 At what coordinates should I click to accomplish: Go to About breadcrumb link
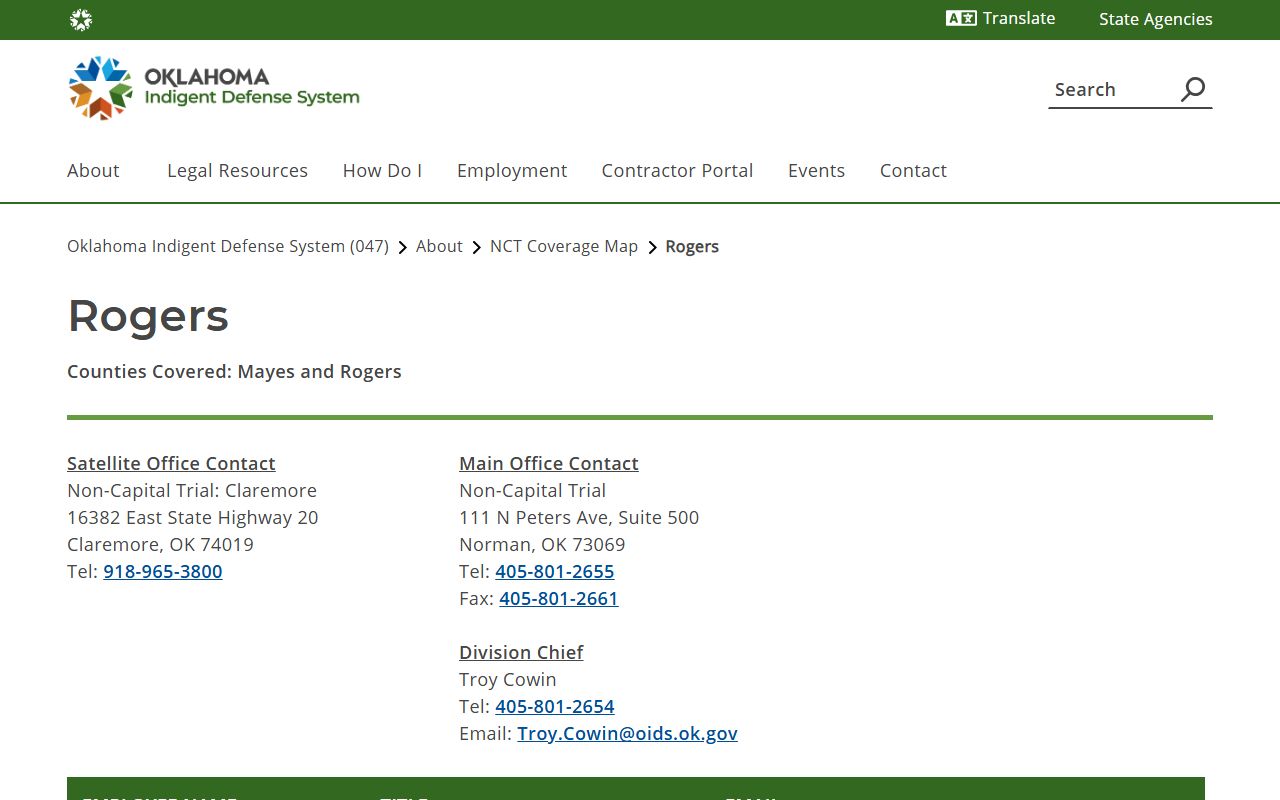click(439, 246)
